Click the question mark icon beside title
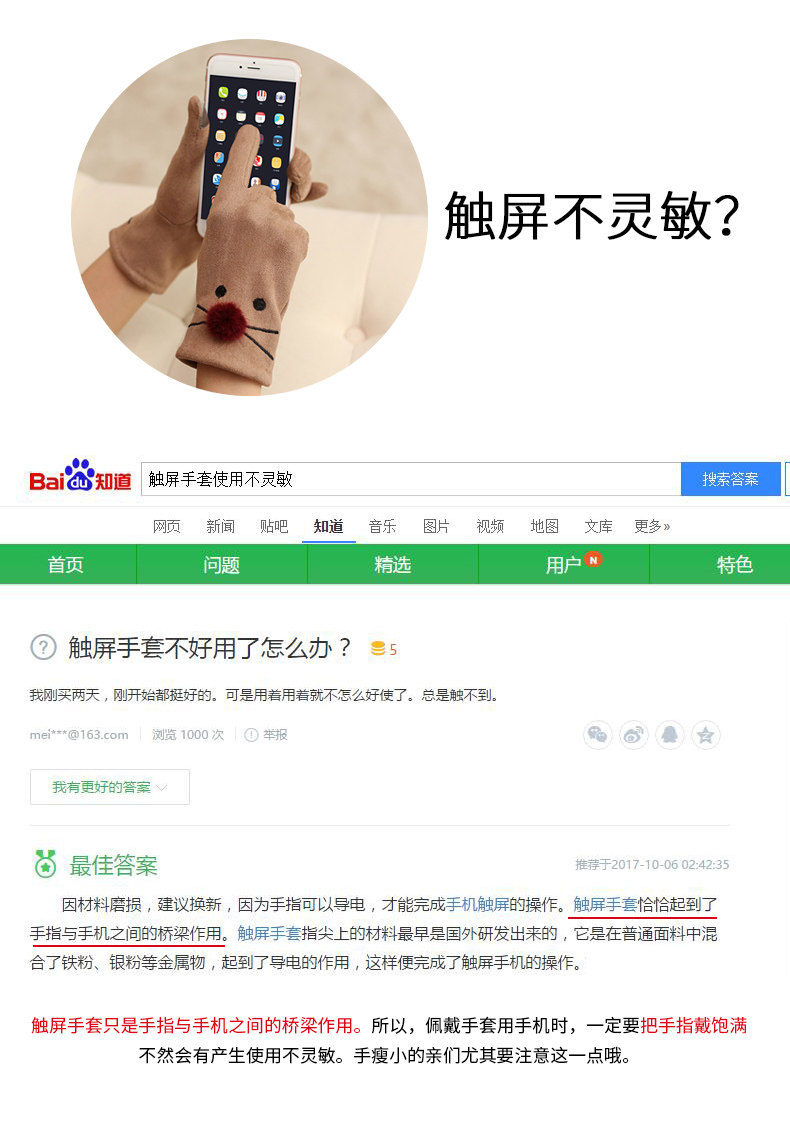Image resolution: width=790 pixels, height=1131 pixels. point(43,647)
